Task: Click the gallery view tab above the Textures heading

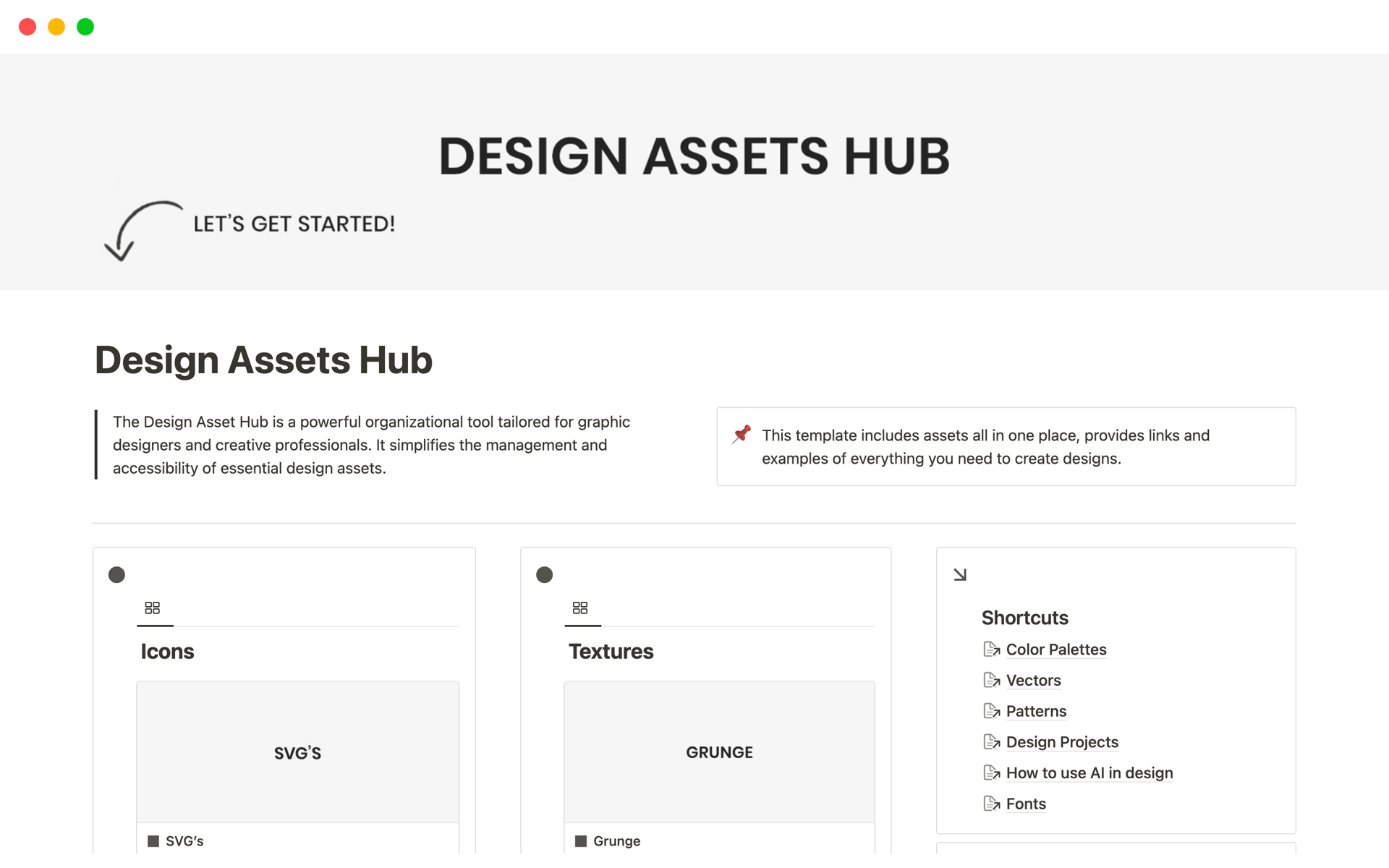Action: click(582, 608)
